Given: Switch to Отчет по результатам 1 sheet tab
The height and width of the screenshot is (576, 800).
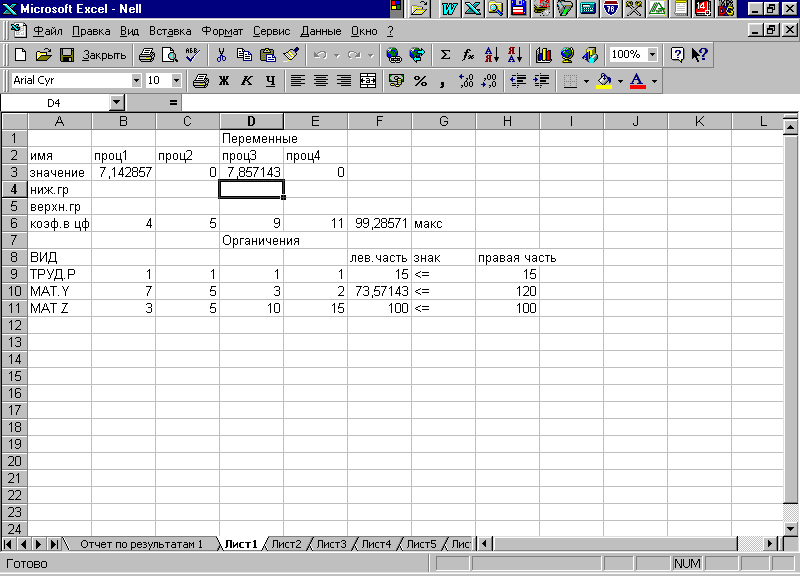Looking at the screenshot, I should (141, 544).
